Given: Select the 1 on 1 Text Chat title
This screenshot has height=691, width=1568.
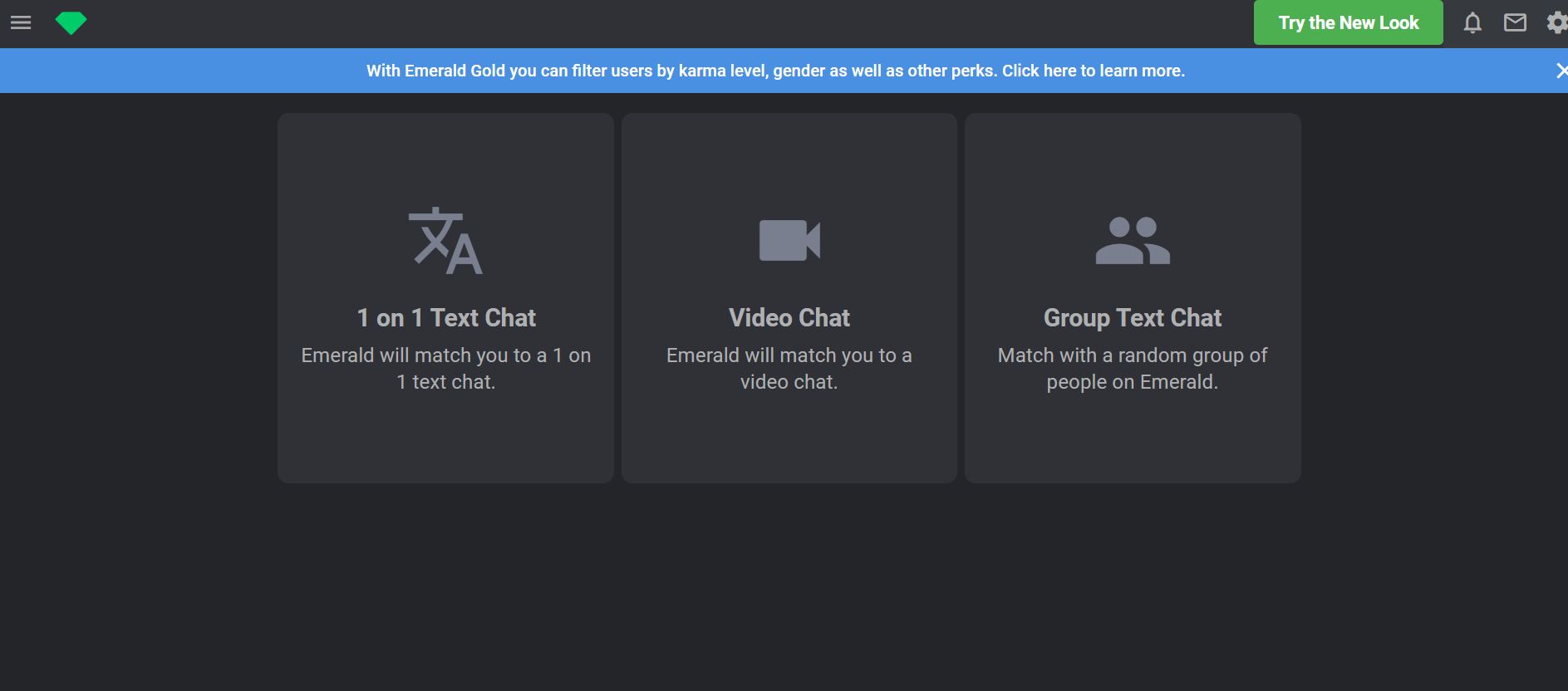Looking at the screenshot, I should pyautogui.click(x=446, y=317).
